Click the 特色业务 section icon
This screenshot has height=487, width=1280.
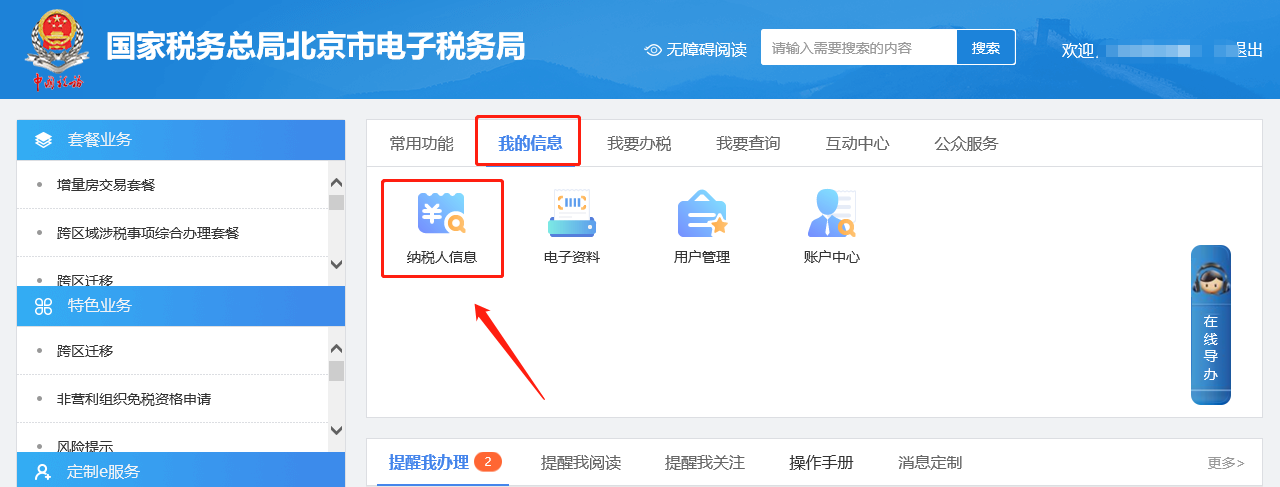coord(43,306)
